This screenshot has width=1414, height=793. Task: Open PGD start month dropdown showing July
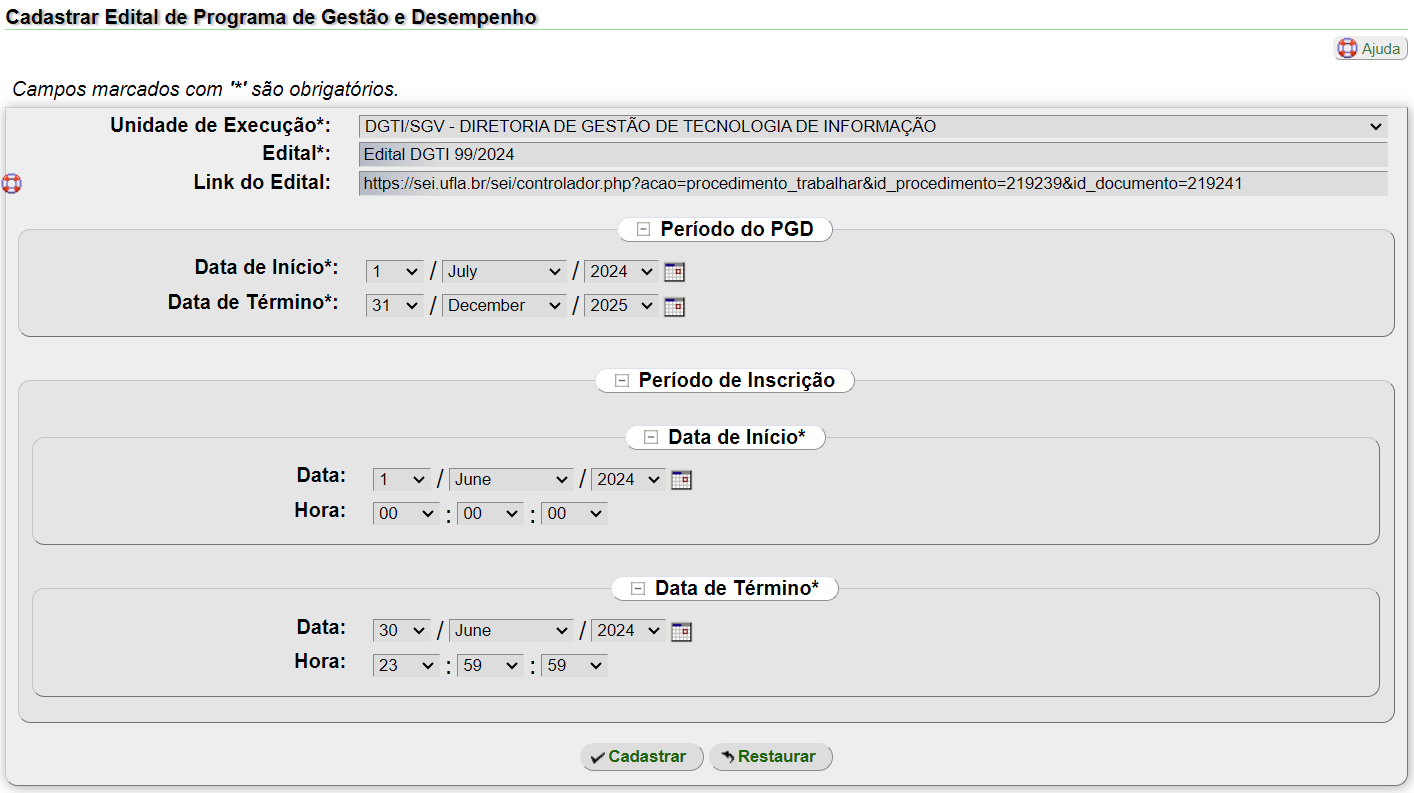(x=504, y=271)
